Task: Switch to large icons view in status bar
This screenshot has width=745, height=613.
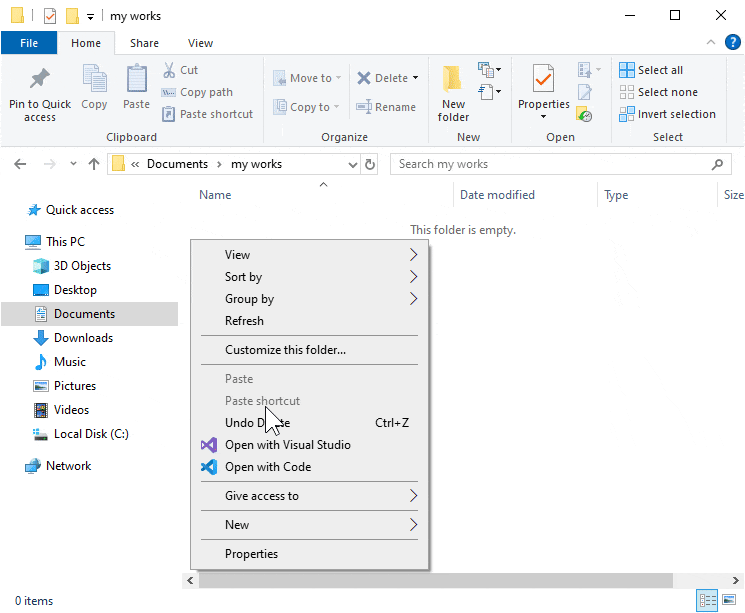Action: click(729, 600)
